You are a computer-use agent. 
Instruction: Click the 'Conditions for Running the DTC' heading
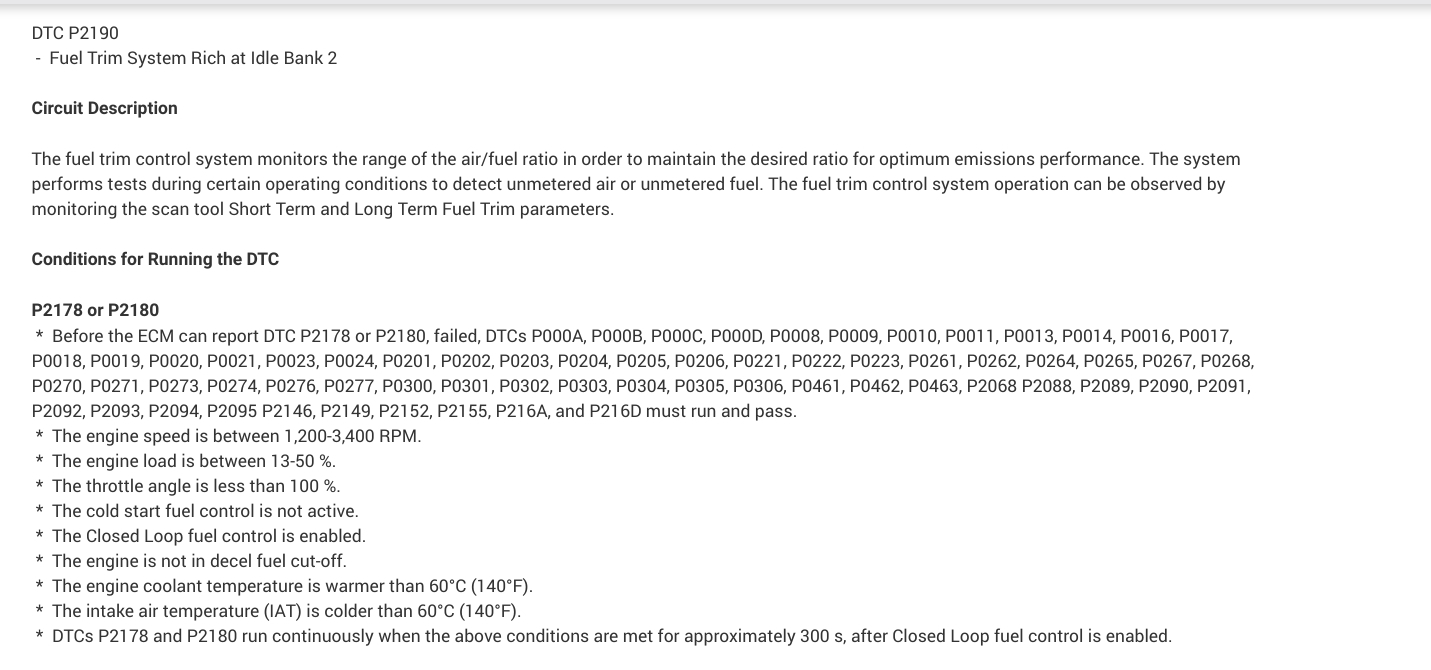(x=155, y=259)
